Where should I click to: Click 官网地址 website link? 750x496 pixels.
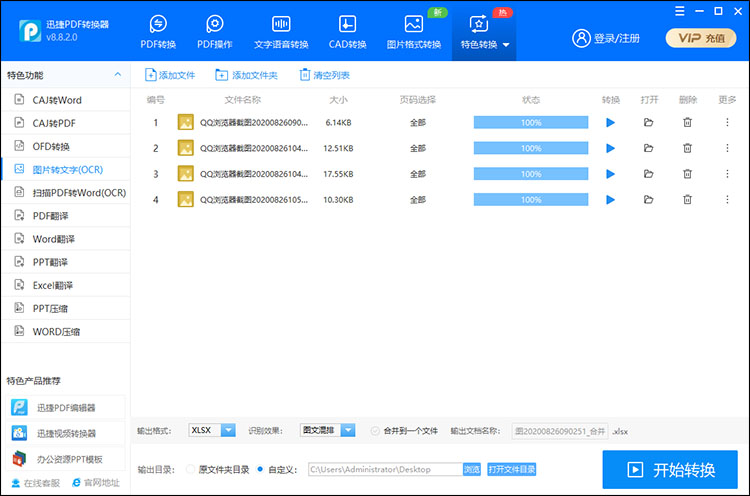(96, 483)
